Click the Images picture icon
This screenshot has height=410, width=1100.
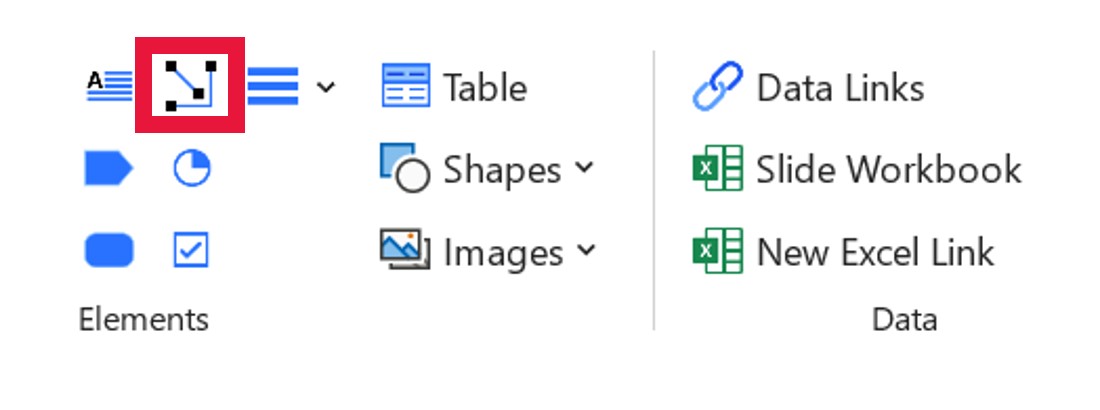coord(404,250)
